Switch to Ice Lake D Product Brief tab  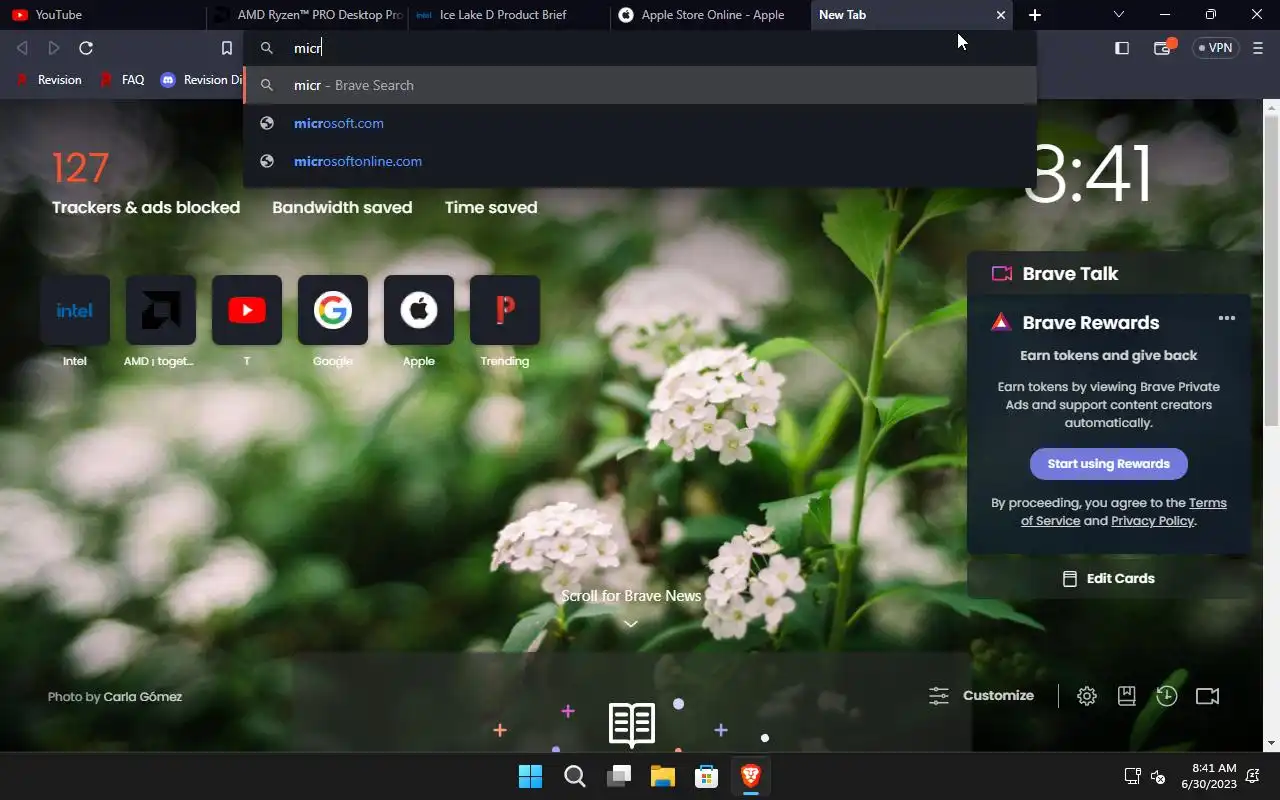click(x=509, y=15)
